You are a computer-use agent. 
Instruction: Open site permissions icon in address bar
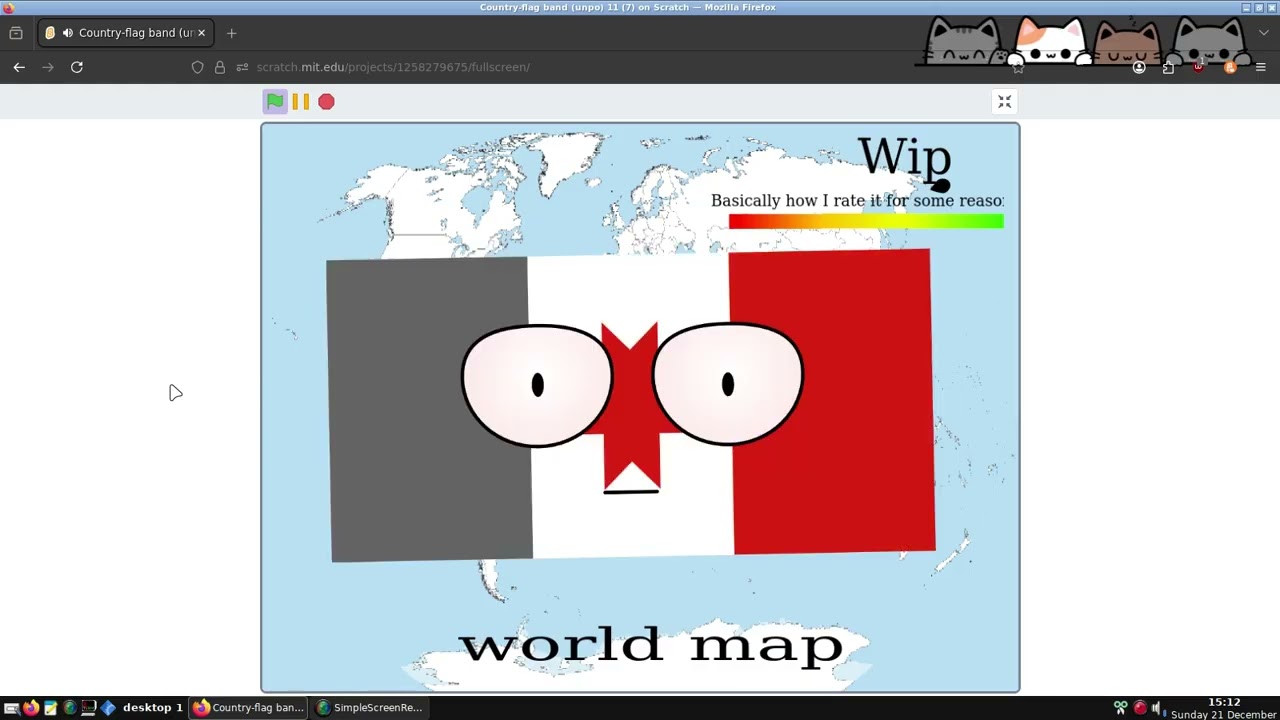[242, 67]
